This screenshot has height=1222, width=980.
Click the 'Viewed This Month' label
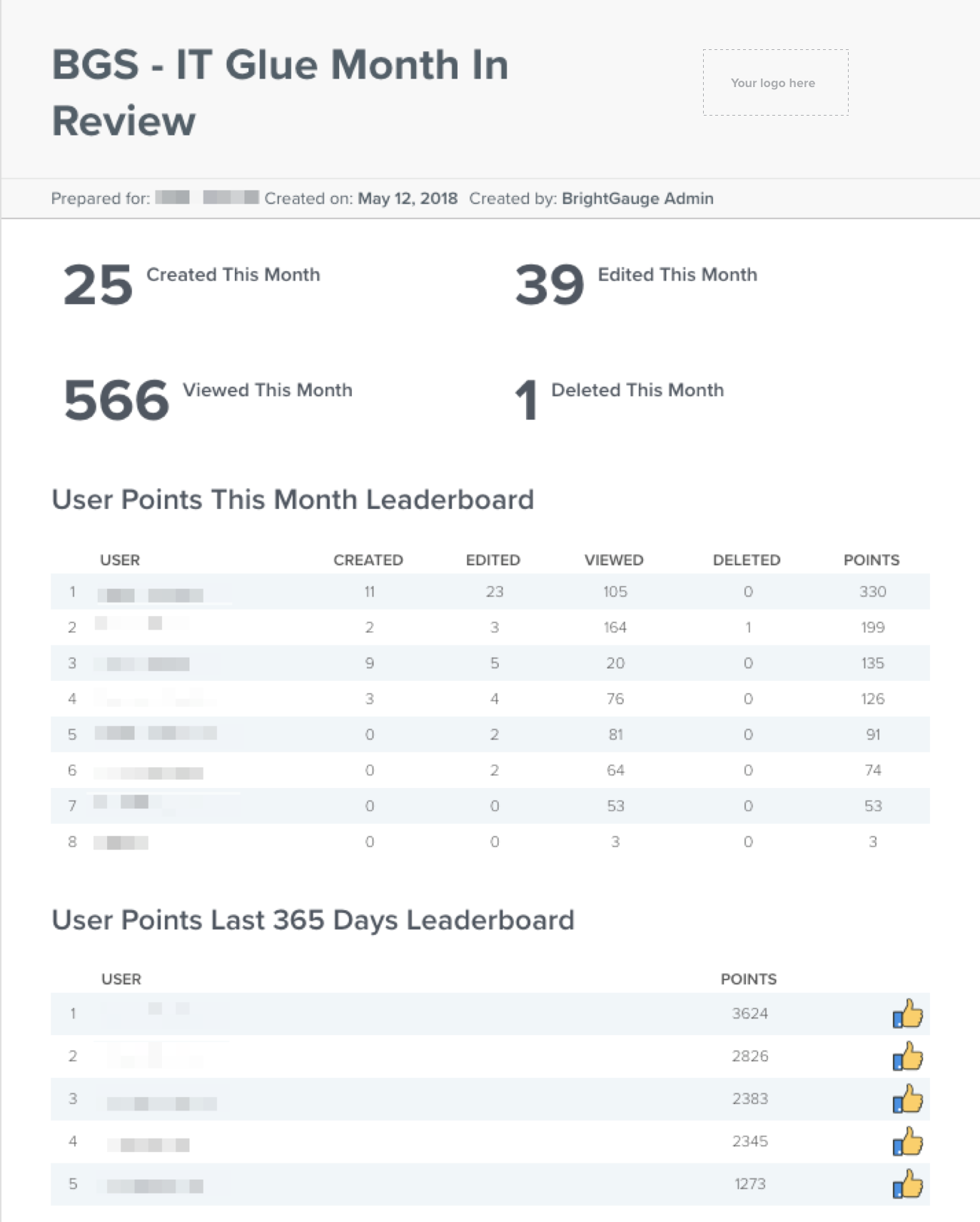pos(268,390)
